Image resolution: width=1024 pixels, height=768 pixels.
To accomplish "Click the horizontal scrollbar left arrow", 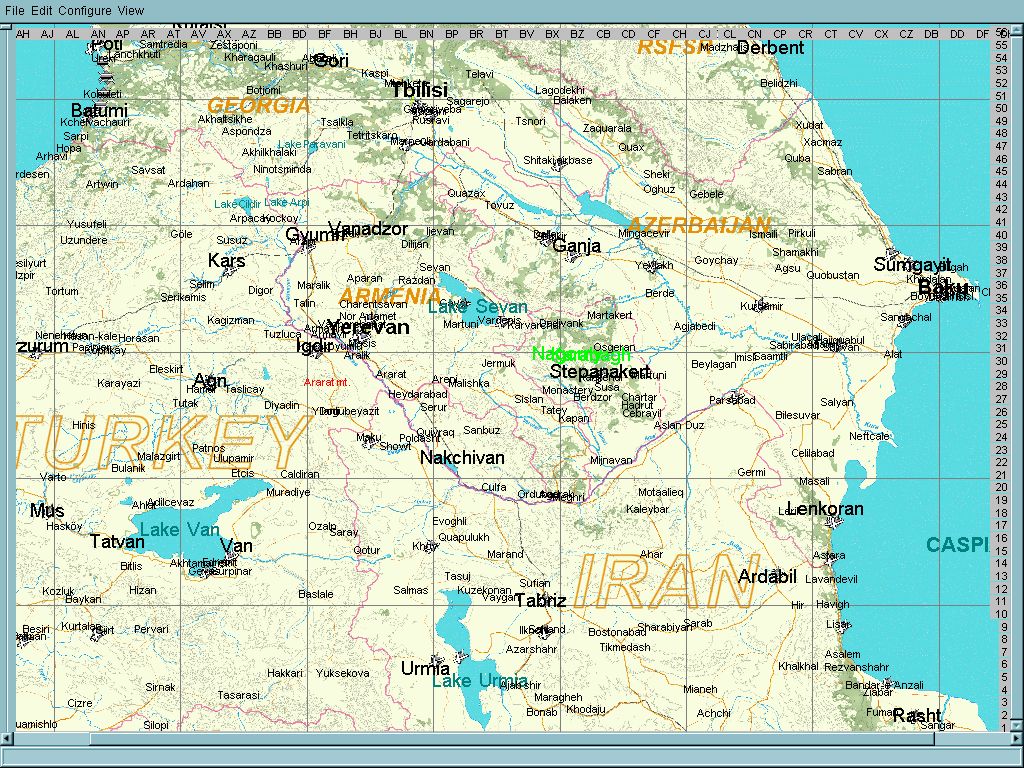I will (x=7, y=738).
